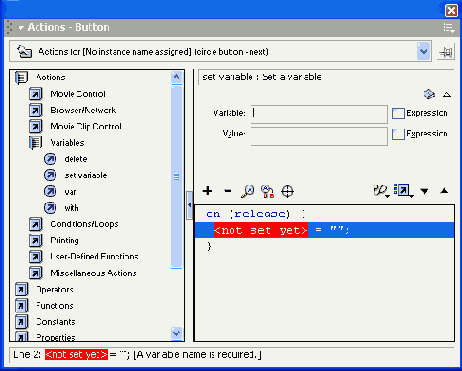Viewport: 462px width, 371px height.
Task: Open the debug options icon
Action: [x=381, y=191]
